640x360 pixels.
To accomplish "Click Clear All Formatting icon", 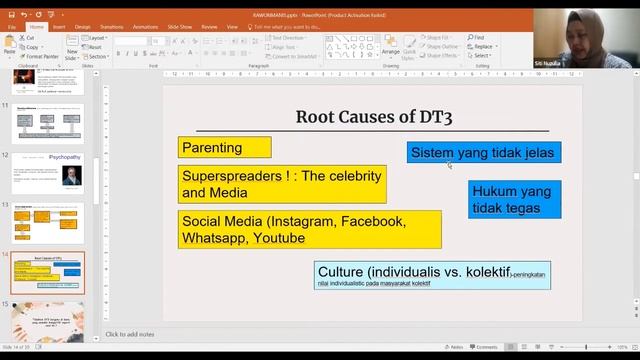I will pyautogui.click(x=195, y=41).
